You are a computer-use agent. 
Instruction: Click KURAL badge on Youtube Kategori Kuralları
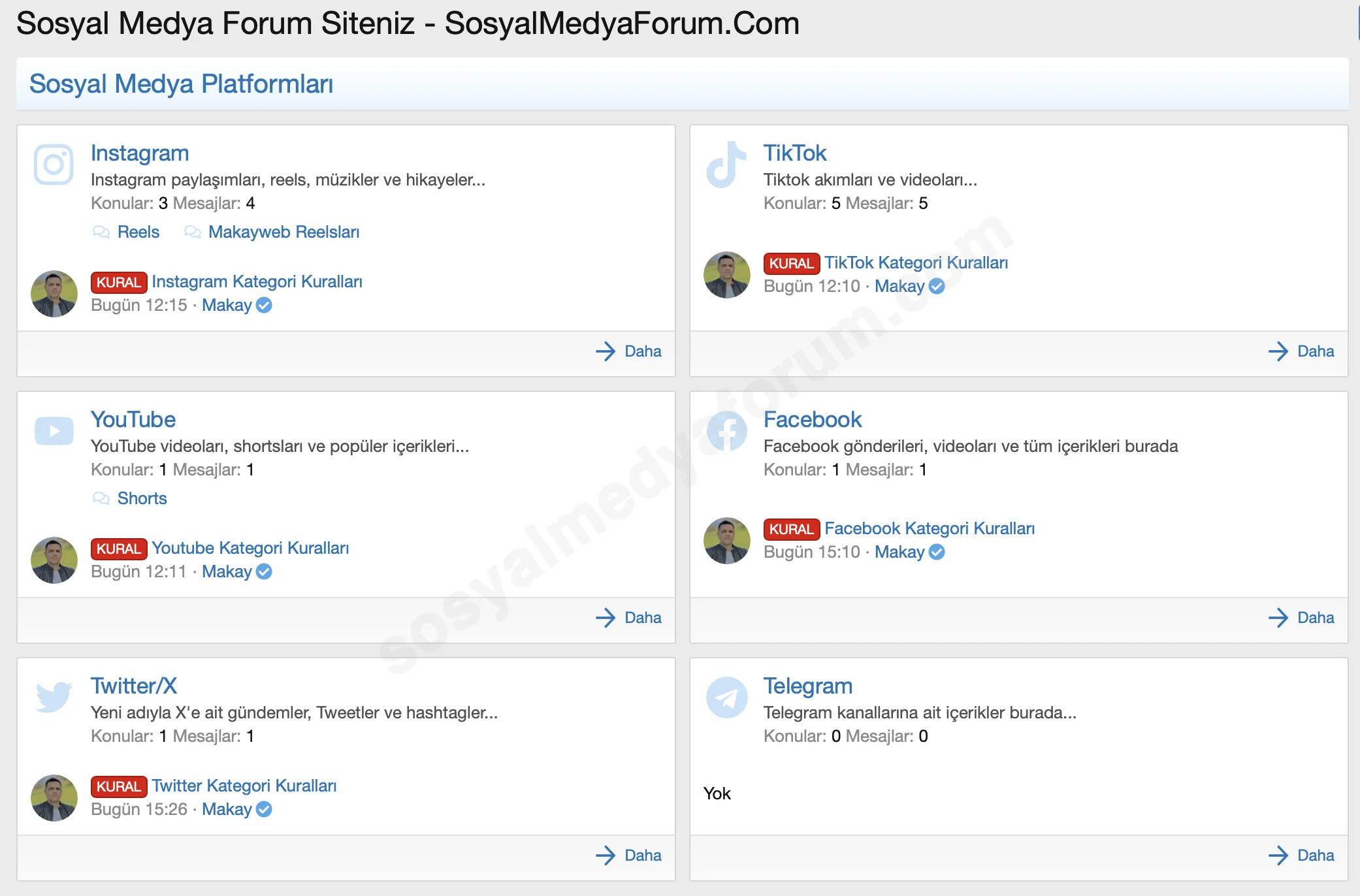pos(119,549)
